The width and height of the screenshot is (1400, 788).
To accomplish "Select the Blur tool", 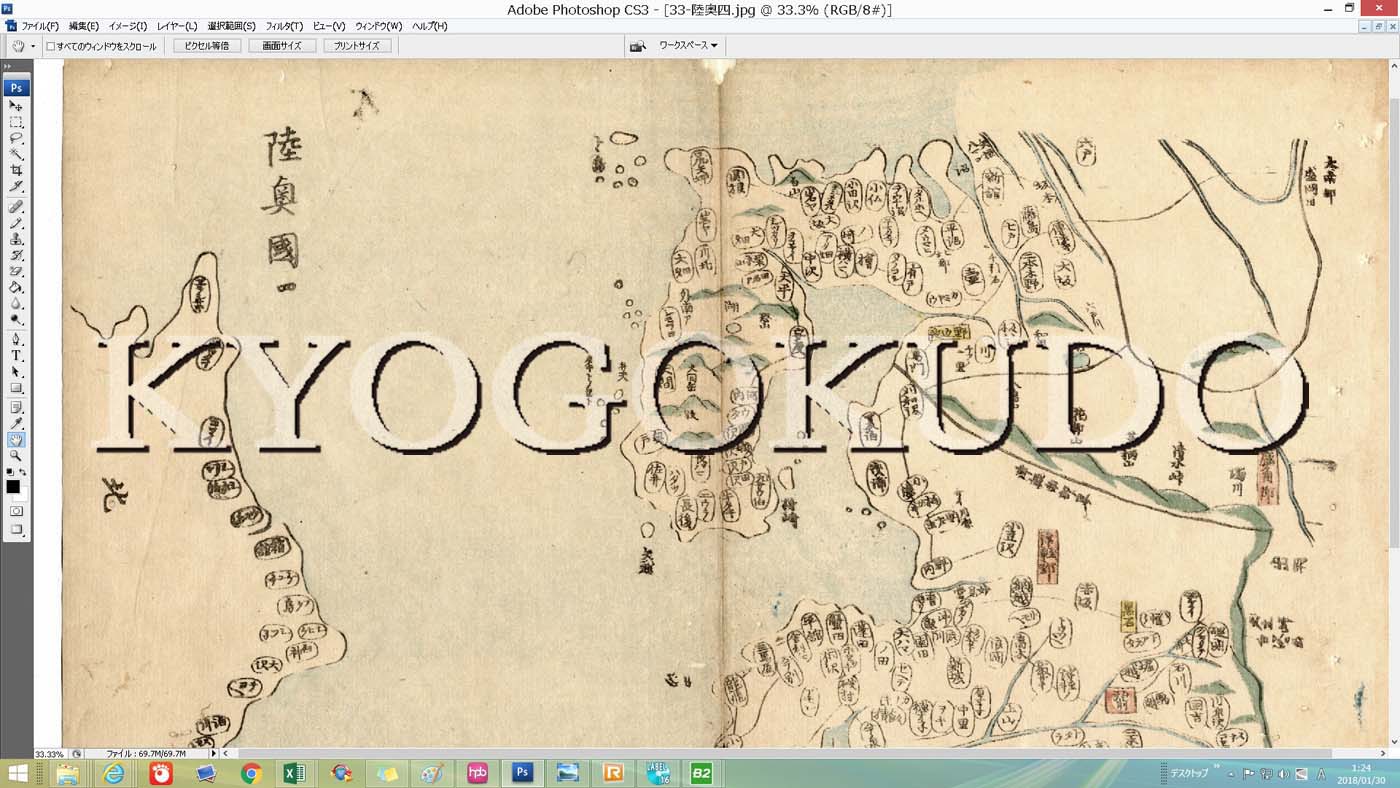I will pyautogui.click(x=16, y=303).
